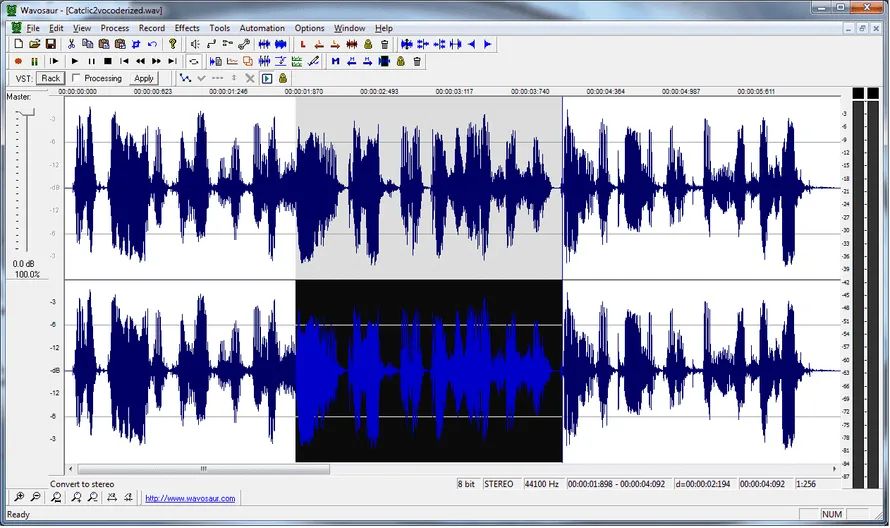Open the Edit menu
The width and height of the screenshot is (890, 528).
(x=56, y=28)
